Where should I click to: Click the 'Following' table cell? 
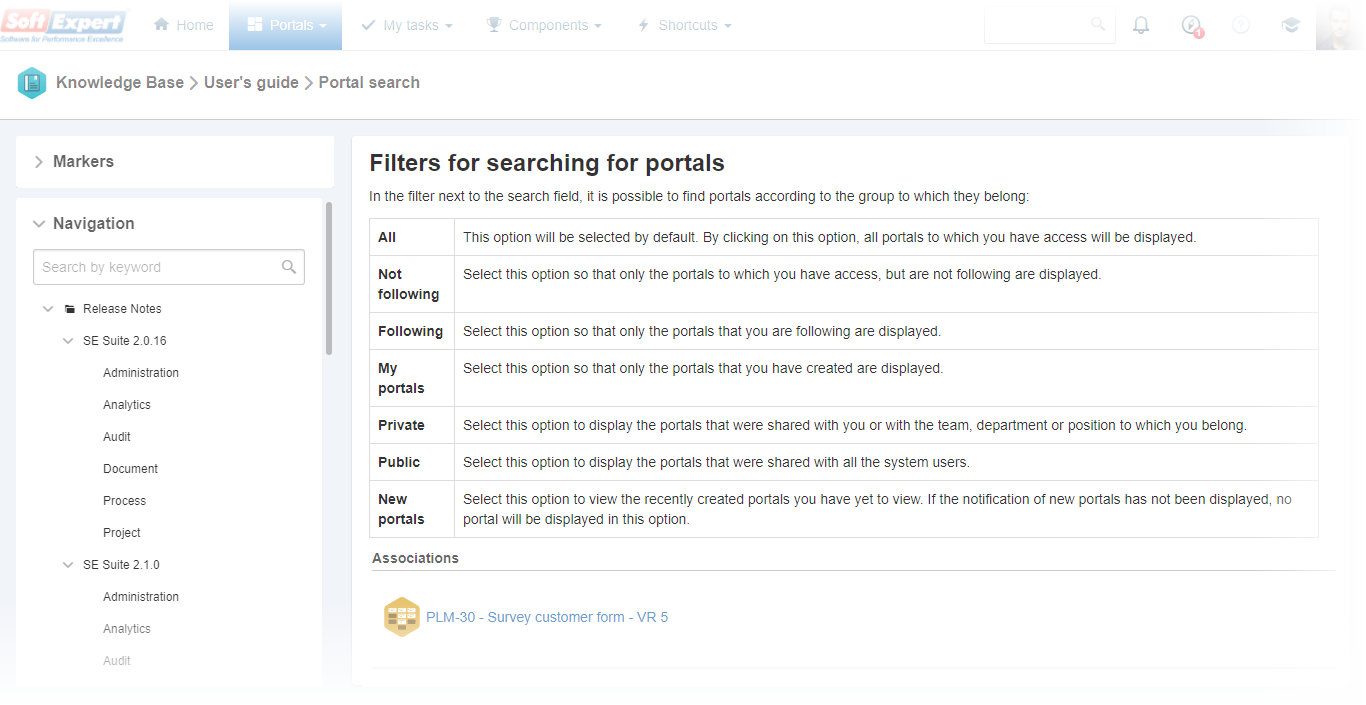[x=412, y=331]
